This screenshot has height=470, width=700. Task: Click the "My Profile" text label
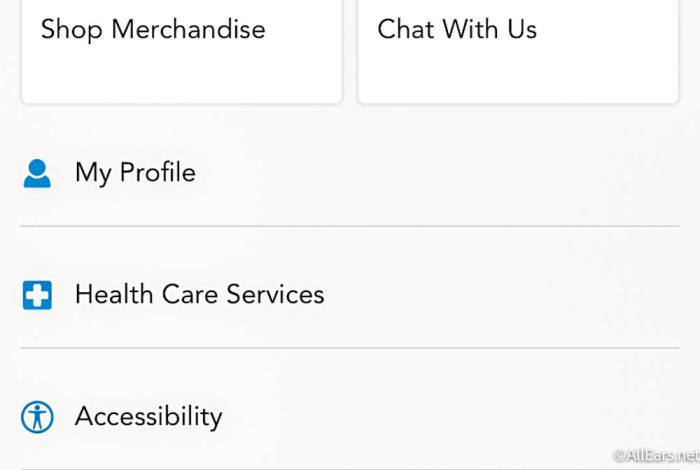135,173
